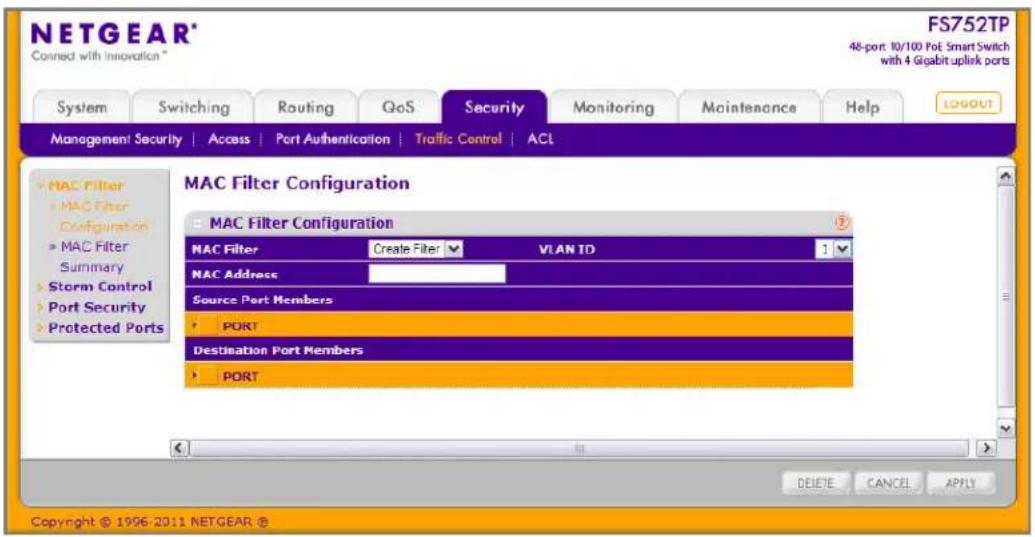Switch to the Maintenance tab
Screen dimensions: 1035x537
(749, 107)
